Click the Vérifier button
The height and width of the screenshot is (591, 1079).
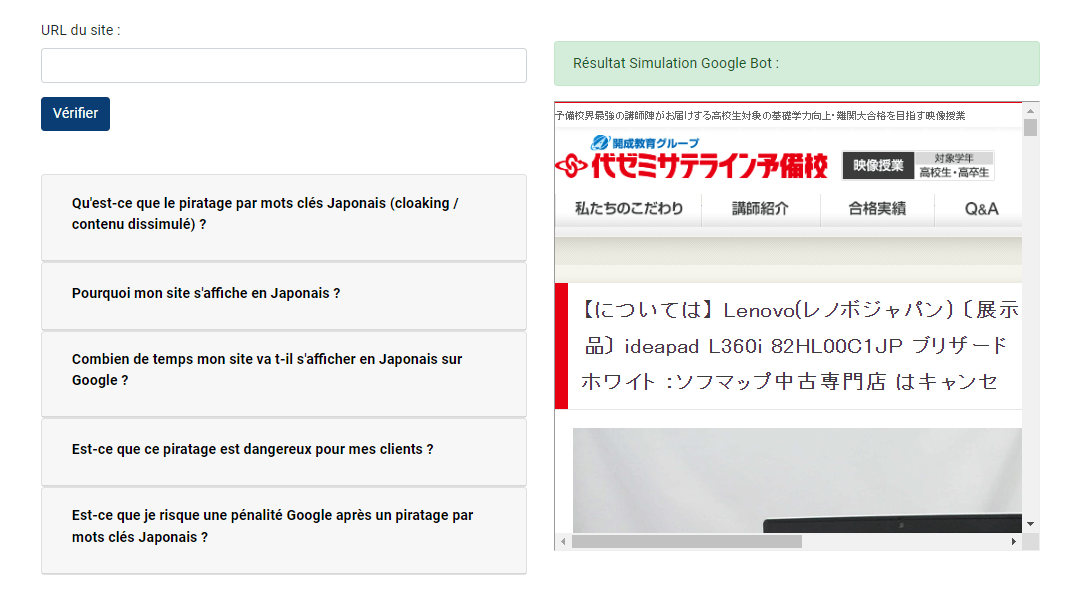pos(76,114)
